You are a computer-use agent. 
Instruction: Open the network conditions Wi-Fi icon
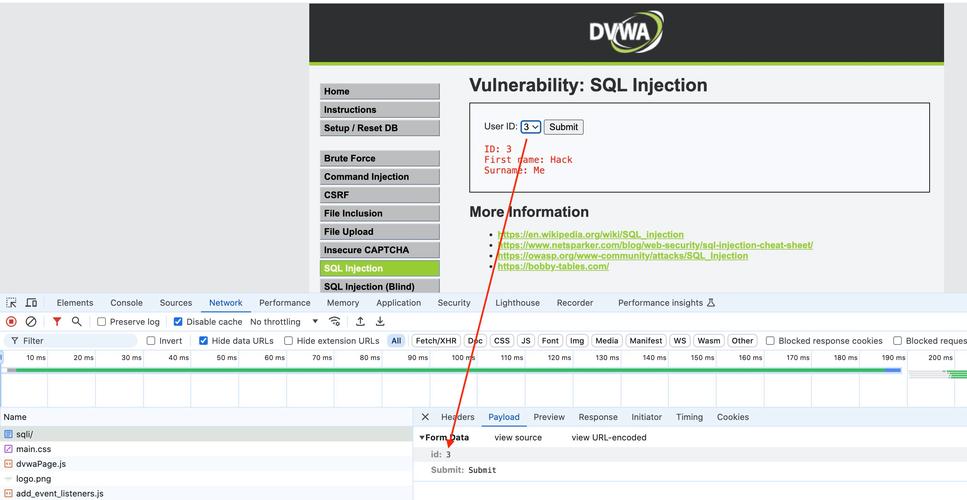(335, 322)
